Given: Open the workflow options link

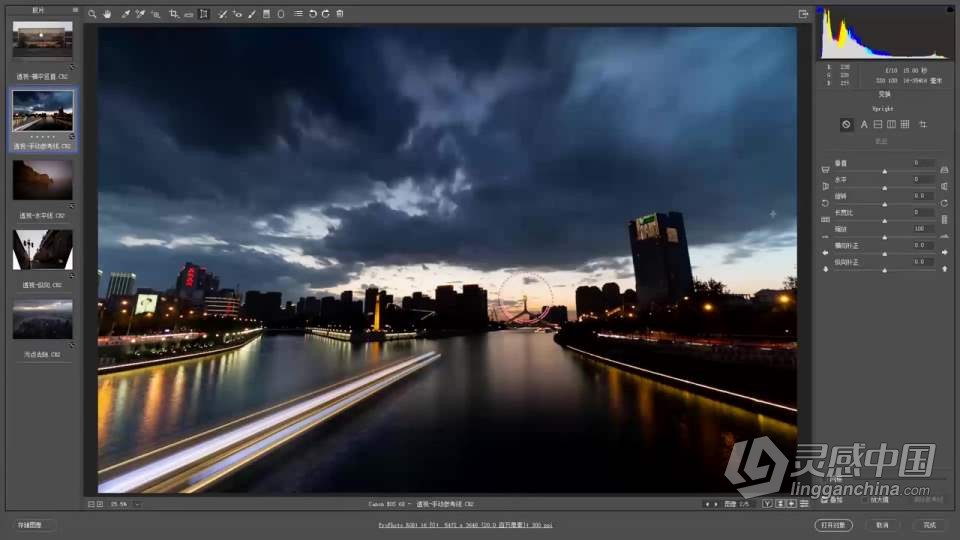Looking at the screenshot, I should pyautogui.click(x=465, y=525).
